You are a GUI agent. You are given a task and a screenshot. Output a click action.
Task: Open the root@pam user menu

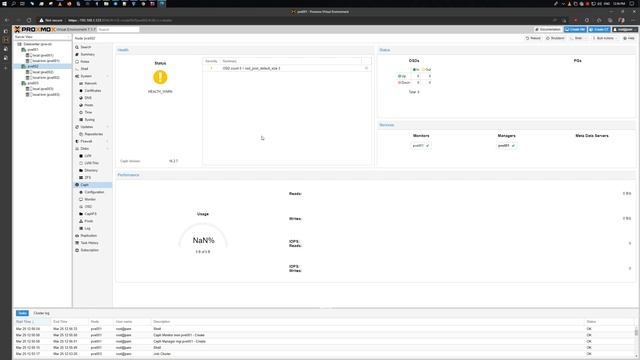[x=625, y=29]
